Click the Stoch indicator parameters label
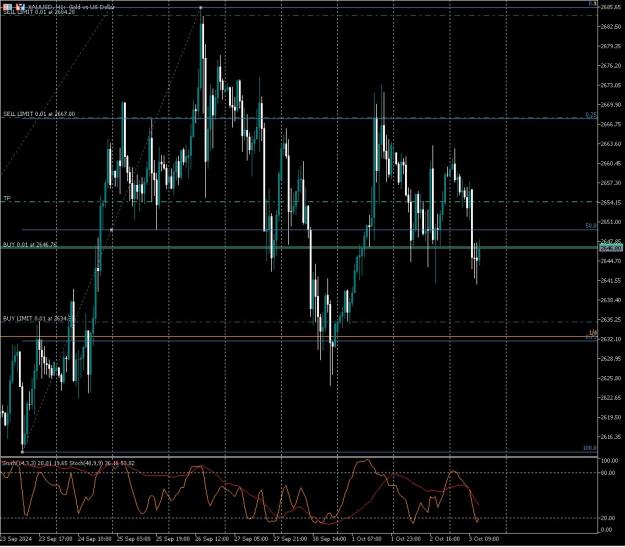This screenshot has height=547, width=625. click(69, 463)
